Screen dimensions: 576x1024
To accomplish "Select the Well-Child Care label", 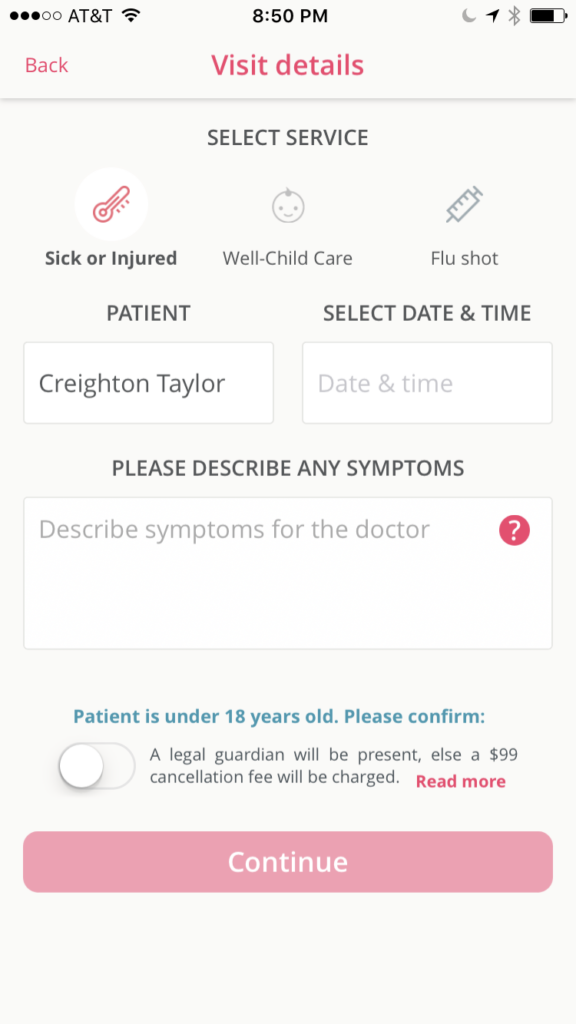I will click(287, 259).
